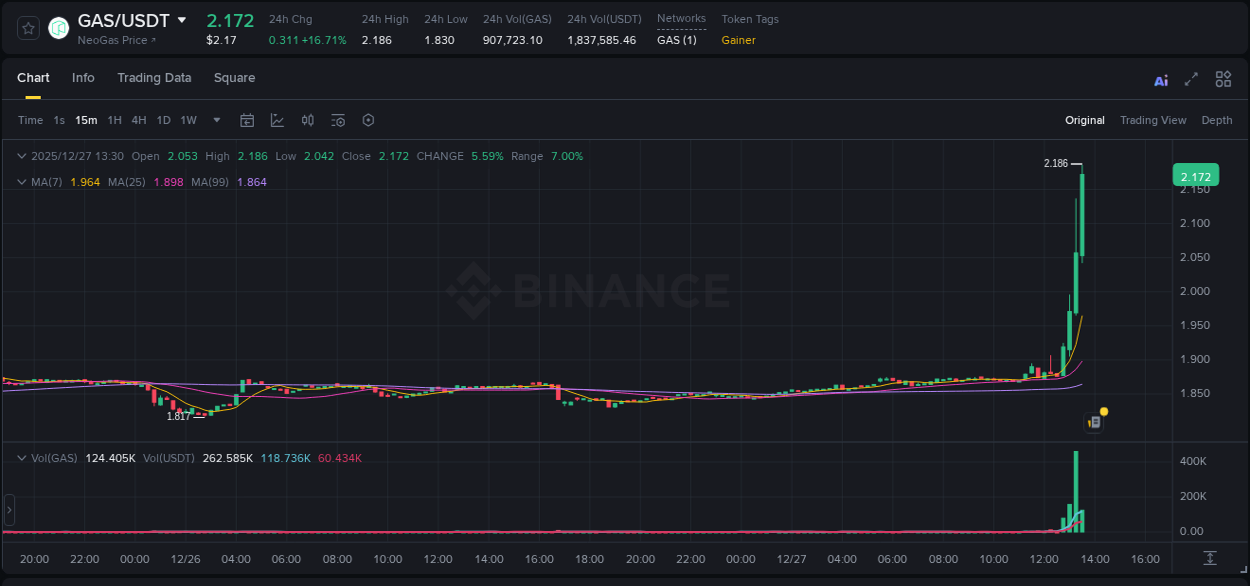Open the GAS/USDT pair selector dropdown
Screen dimensions: 1250x586
point(181,19)
